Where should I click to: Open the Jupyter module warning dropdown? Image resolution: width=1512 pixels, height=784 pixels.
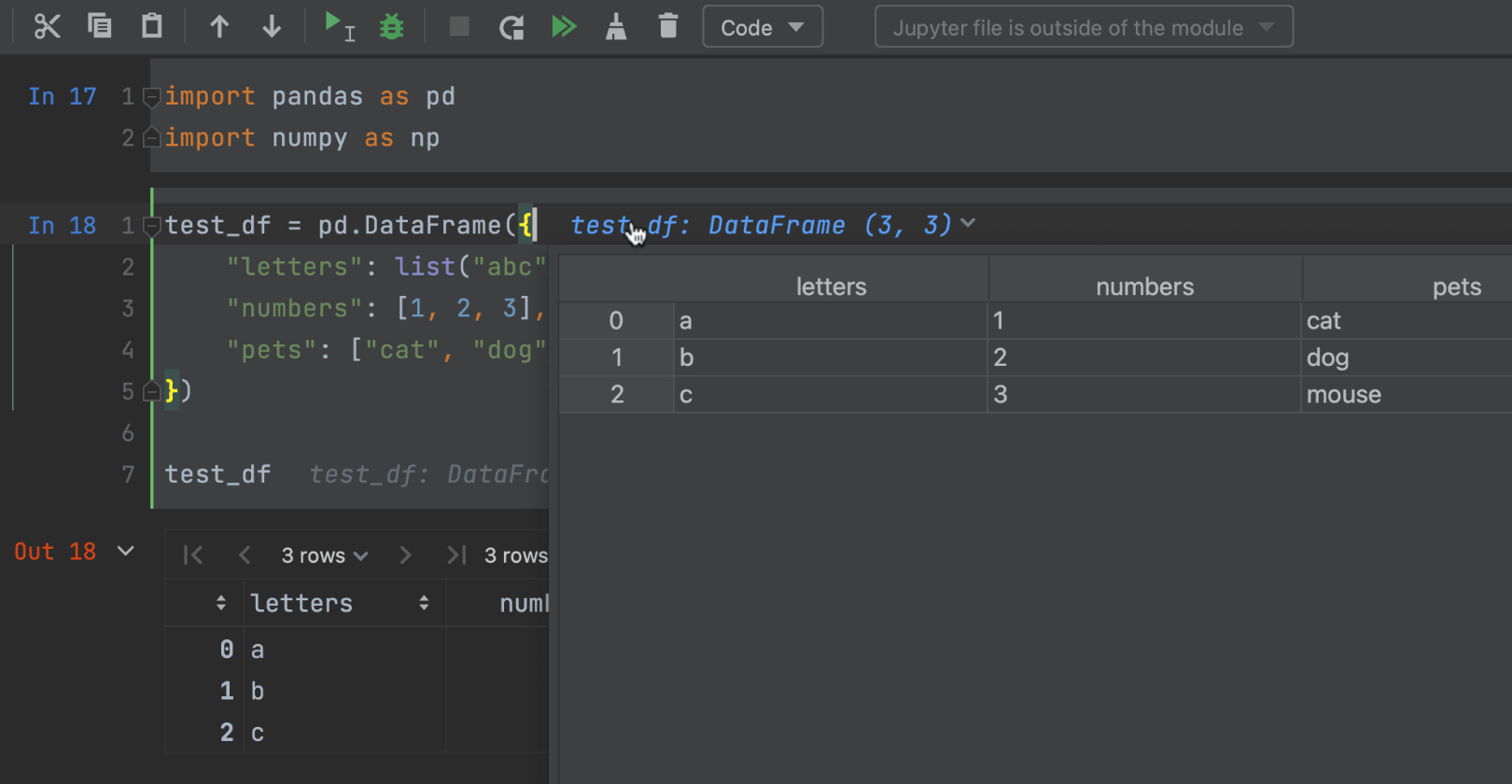click(x=1084, y=27)
